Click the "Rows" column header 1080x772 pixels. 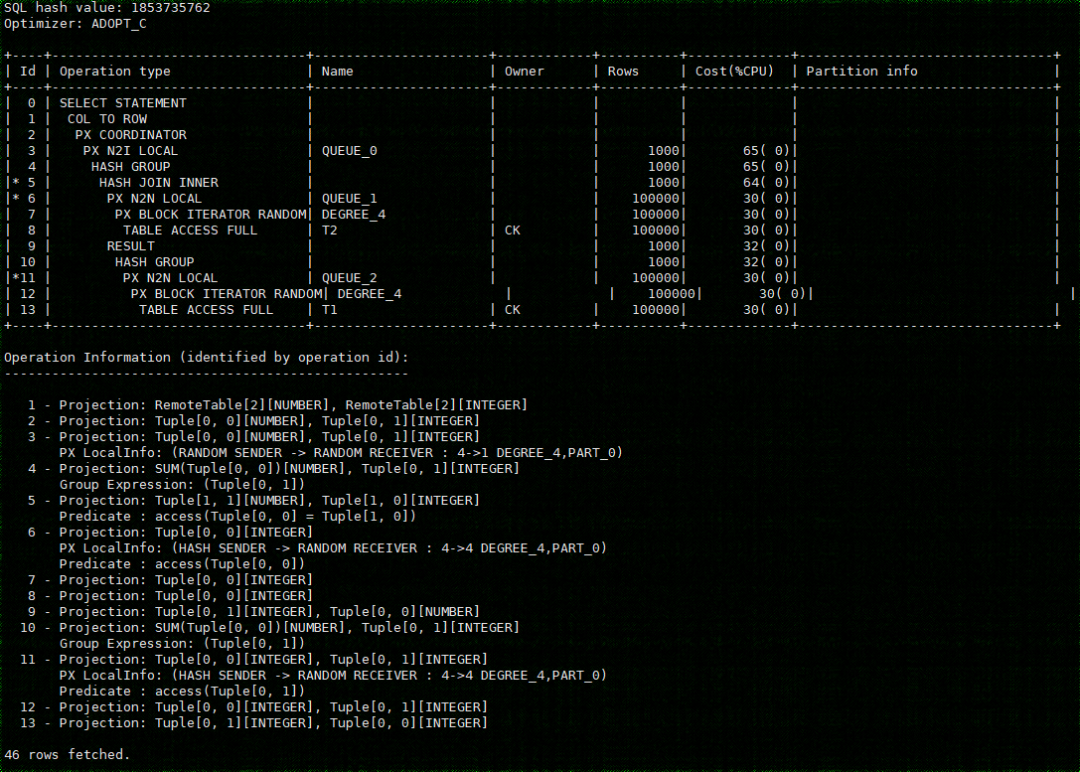tap(623, 71)
